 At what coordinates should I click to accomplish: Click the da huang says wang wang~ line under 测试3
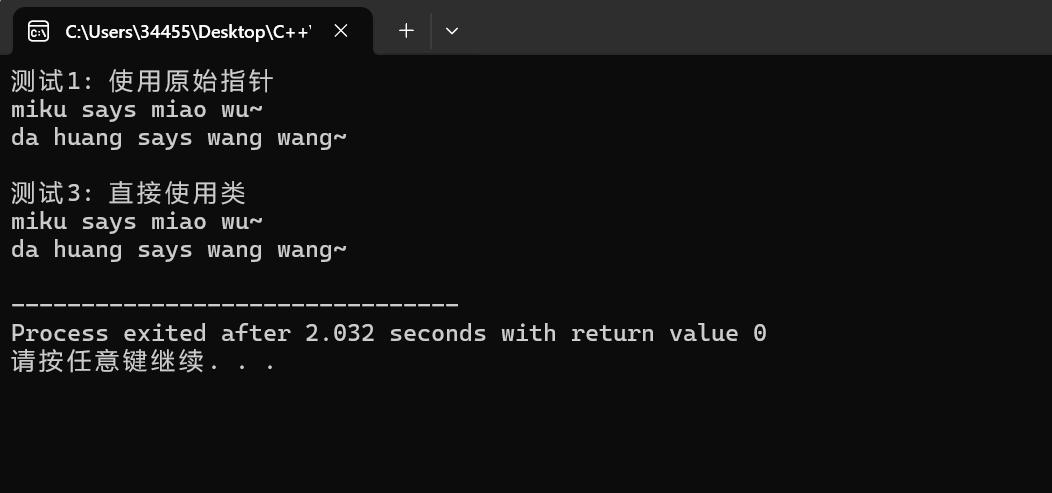179,250
